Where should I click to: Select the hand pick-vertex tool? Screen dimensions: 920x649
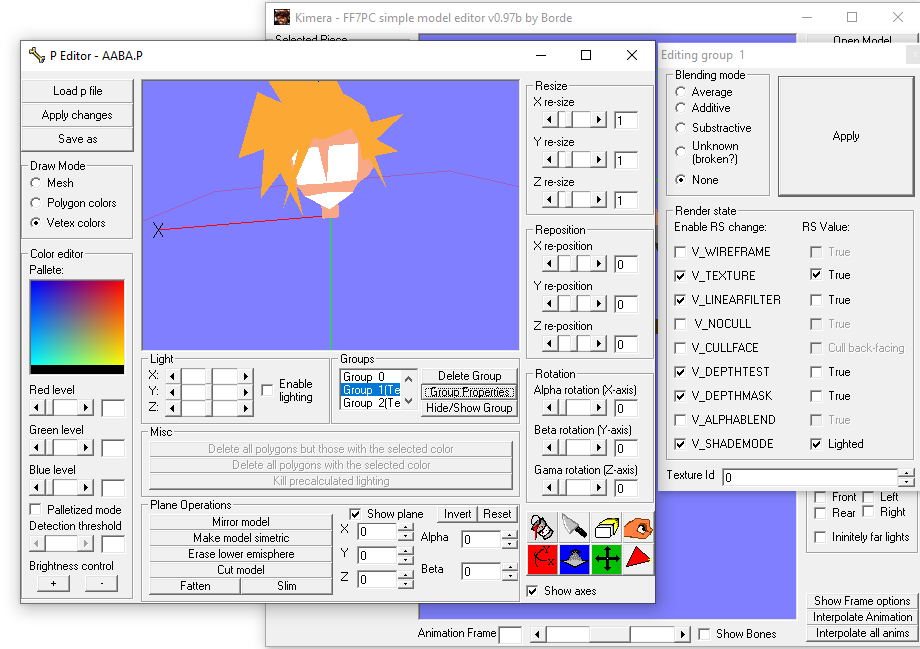coord(638,527)
